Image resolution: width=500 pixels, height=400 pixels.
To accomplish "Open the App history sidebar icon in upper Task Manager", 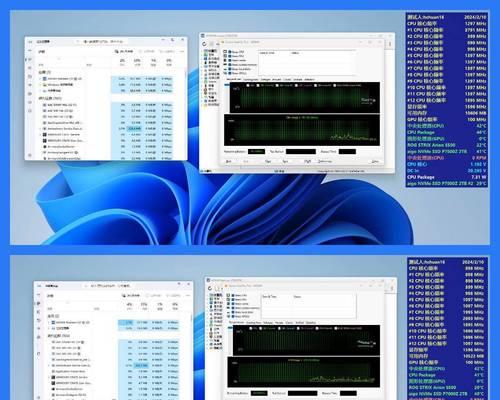I will coord(30,76).
